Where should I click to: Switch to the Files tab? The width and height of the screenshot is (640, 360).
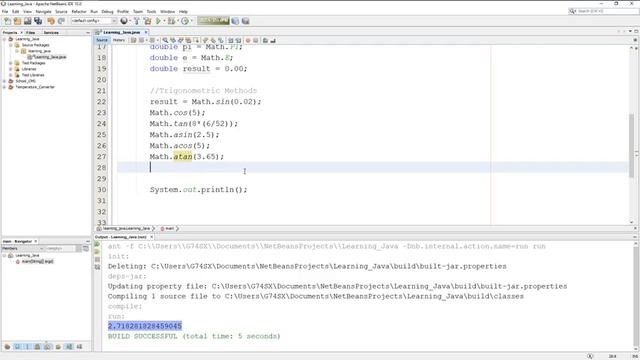click(x=31, y=32)
